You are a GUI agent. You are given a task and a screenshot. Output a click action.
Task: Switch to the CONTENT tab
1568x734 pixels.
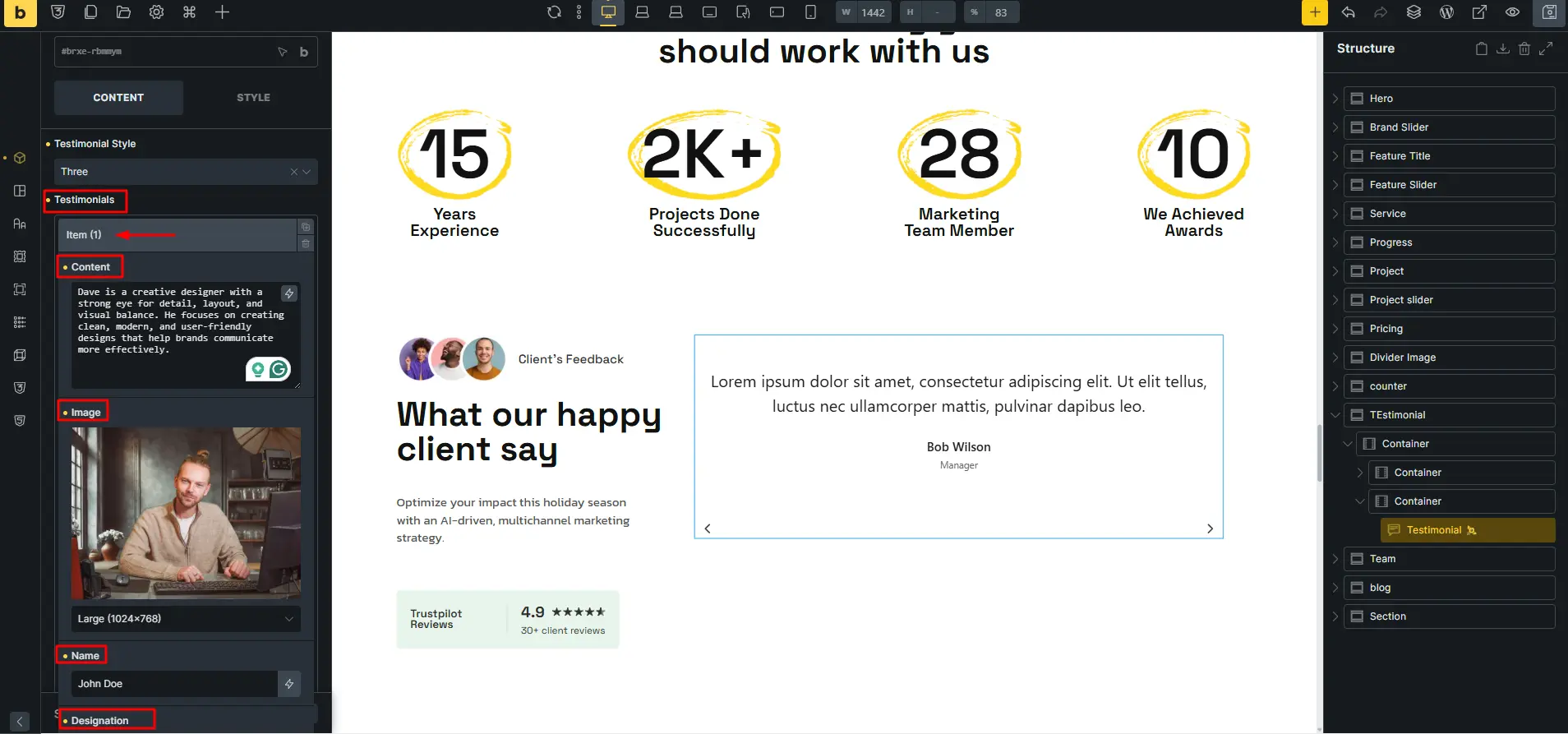118,98
